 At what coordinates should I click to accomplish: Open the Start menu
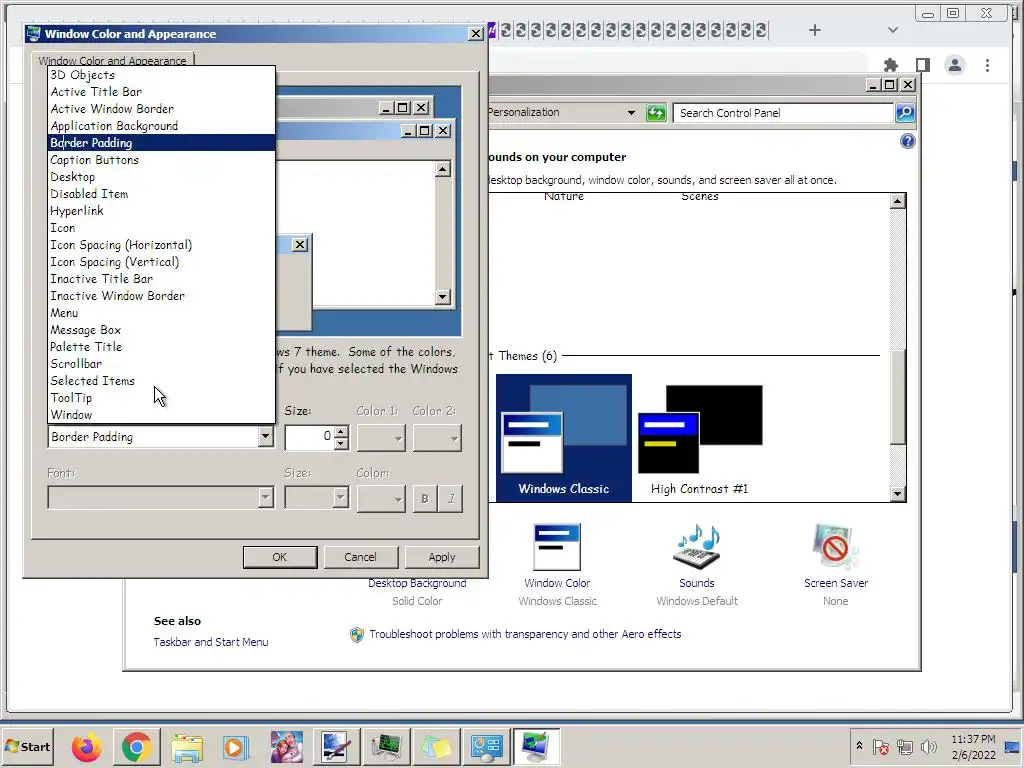click(x=27, y=746)
